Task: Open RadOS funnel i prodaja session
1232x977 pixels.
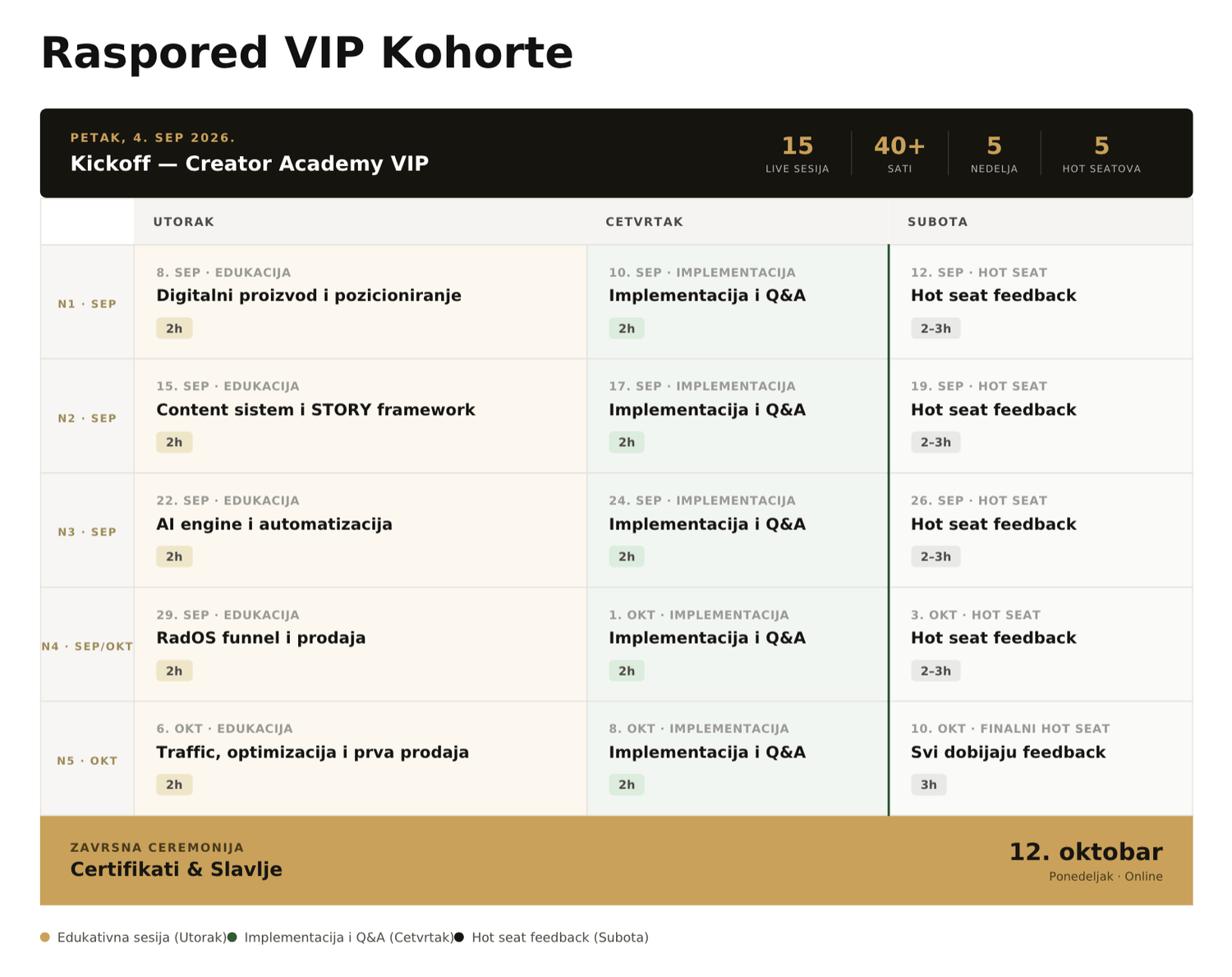Action: (x=361, y=644)
